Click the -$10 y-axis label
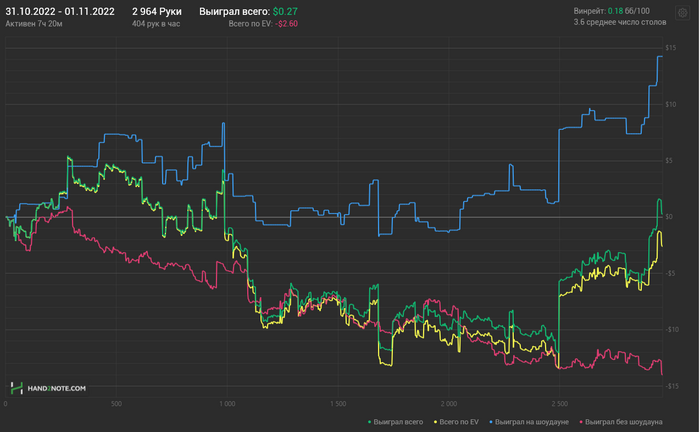The height and width of the screenshot is (432, 700). click(671, 330)
